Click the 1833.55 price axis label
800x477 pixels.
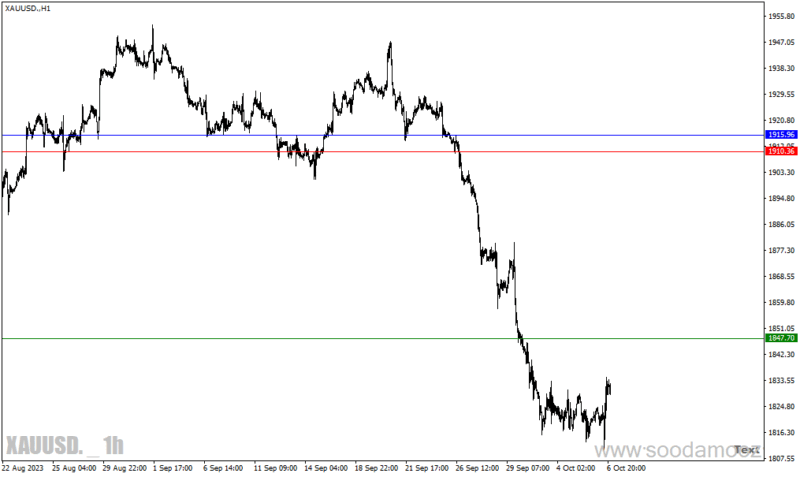click(782, 381)
